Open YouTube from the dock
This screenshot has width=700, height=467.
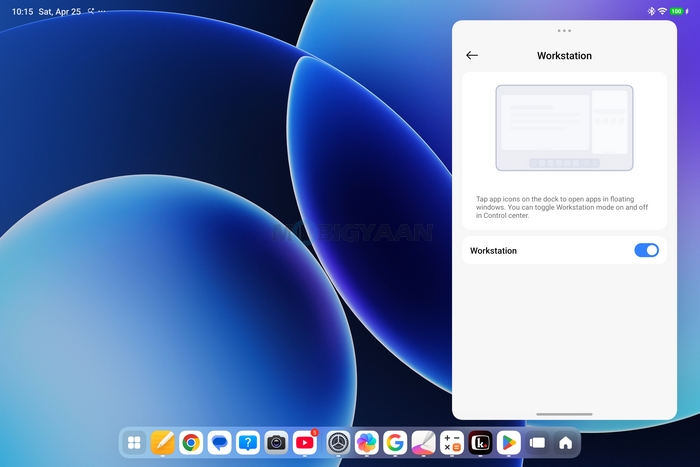click(x=305, y=442)
